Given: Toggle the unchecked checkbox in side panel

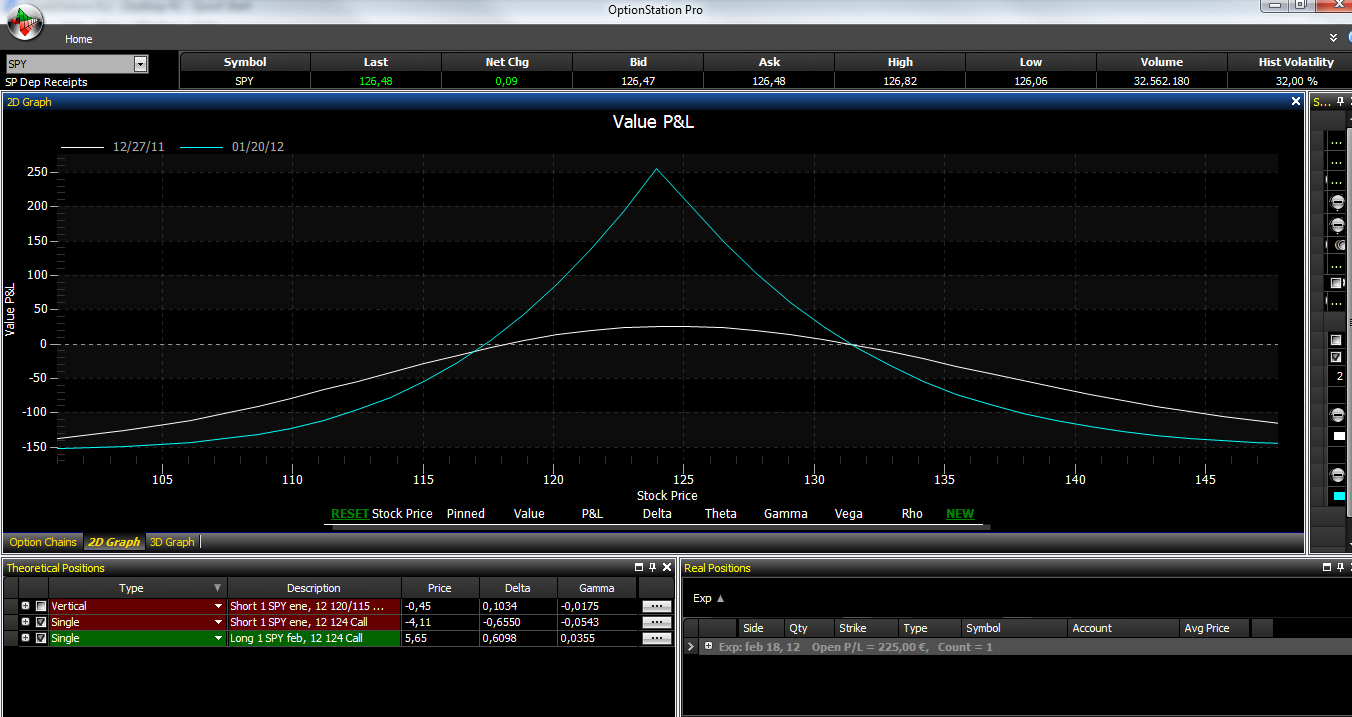Looking at the screenshot, I should pyautogui.click(x=1337, y=340).
